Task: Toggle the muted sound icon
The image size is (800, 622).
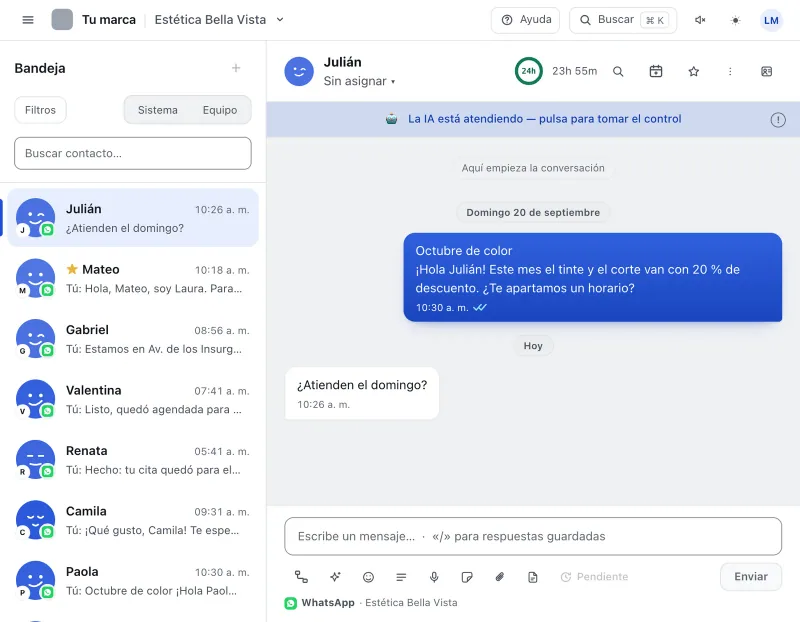Action: [700, 20]
